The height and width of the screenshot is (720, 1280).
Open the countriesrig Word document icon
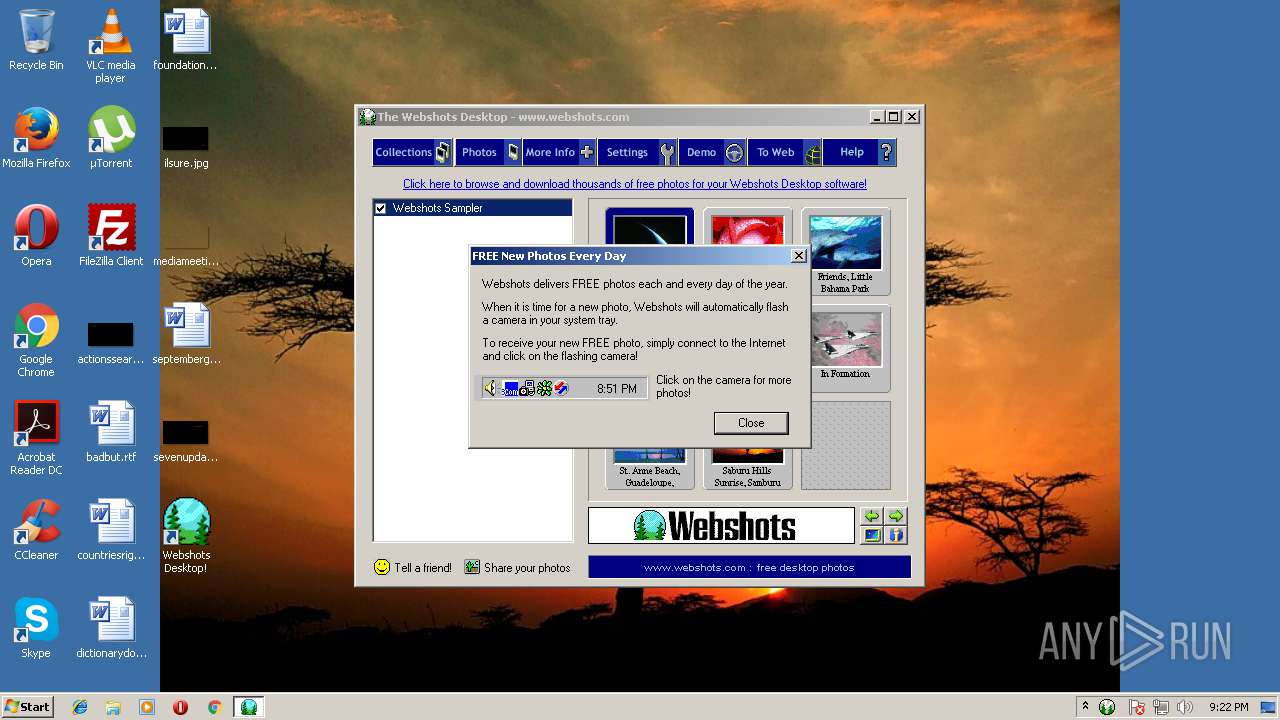pyautogui.click(x=111, y=530)
